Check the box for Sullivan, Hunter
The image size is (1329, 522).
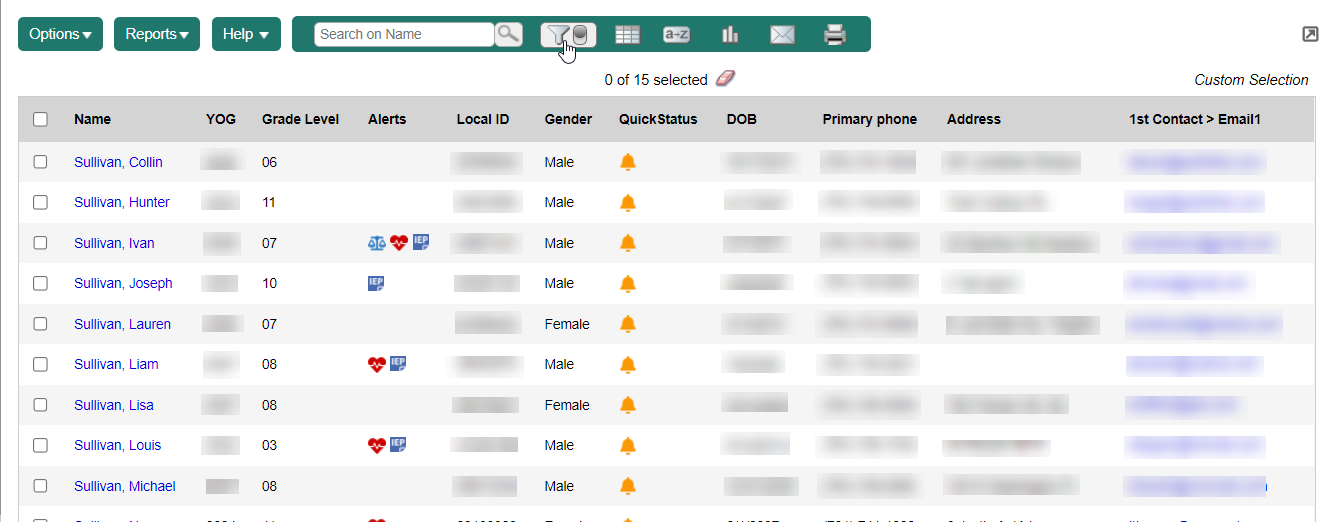40,202
